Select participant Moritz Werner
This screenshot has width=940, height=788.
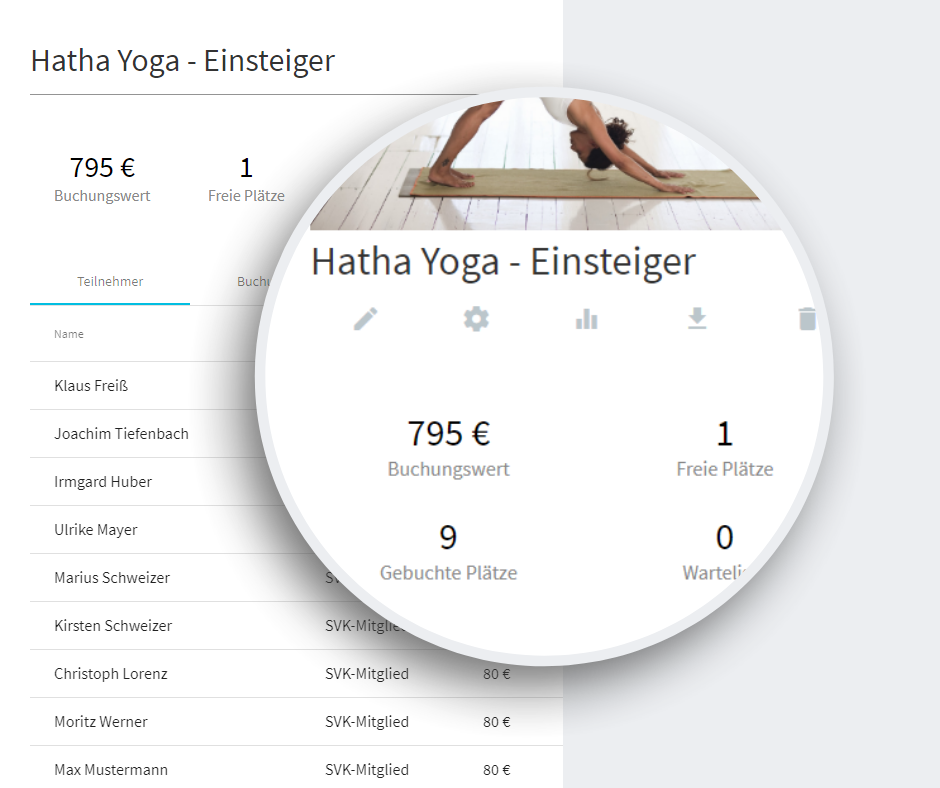101,722
